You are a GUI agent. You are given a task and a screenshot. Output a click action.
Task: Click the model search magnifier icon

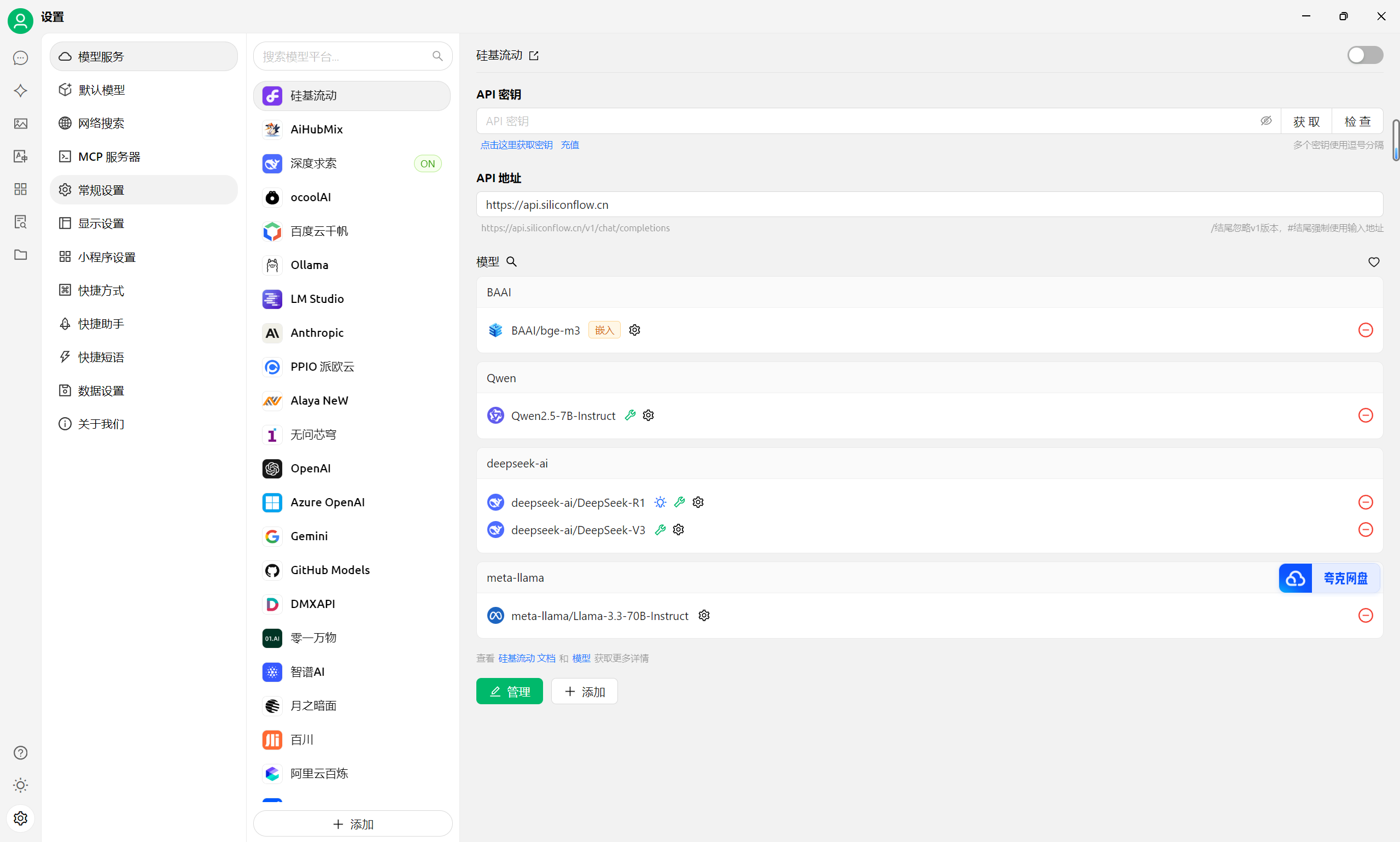[511, 261]
